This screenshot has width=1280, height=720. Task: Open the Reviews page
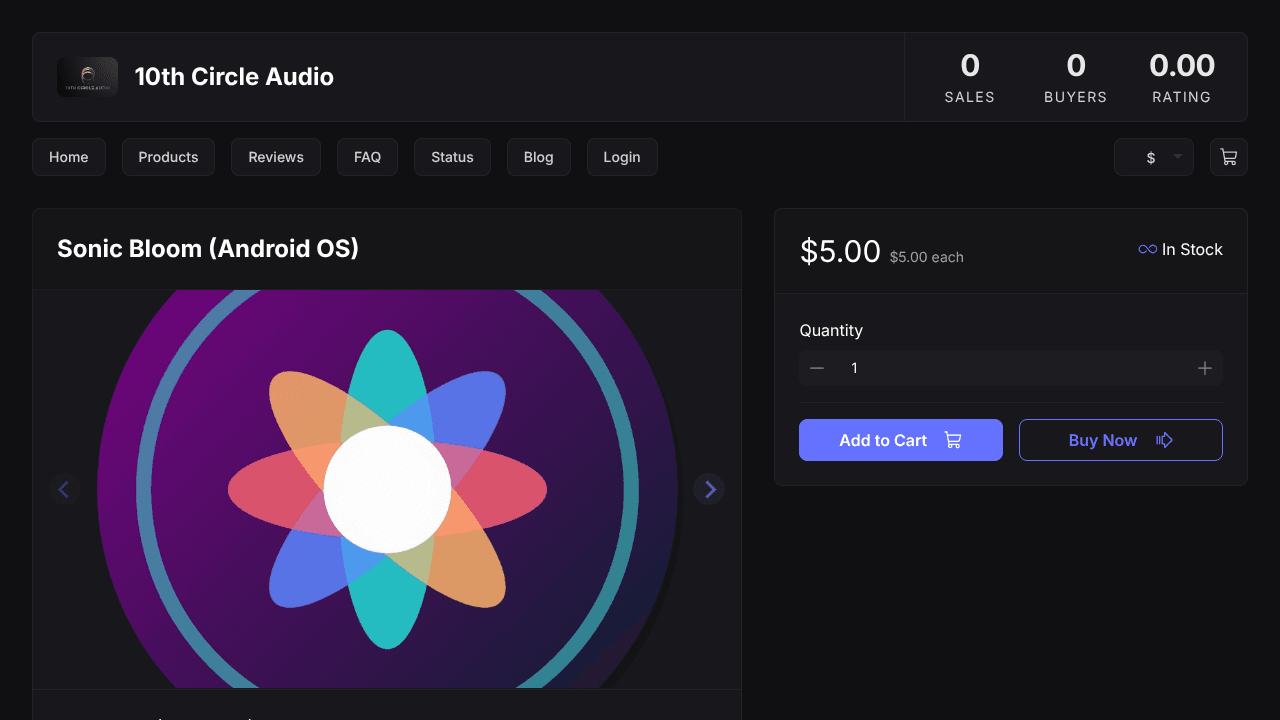pos(276,157)
